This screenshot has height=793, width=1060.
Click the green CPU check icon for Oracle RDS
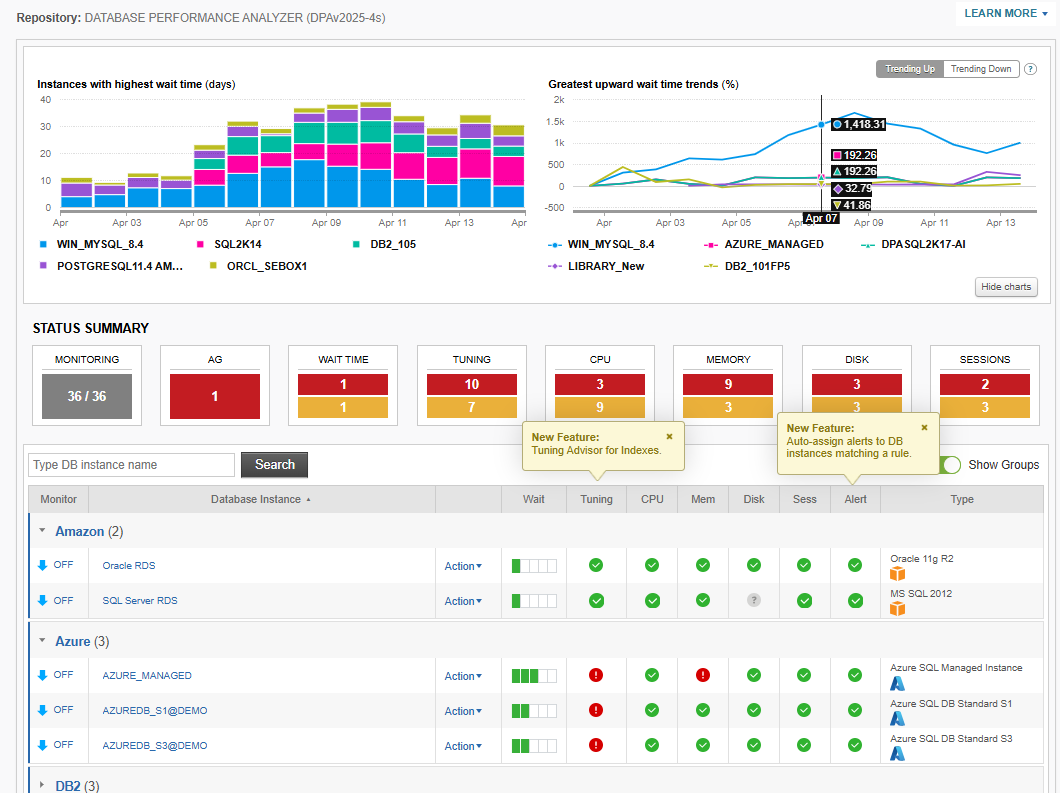point(652,565)
